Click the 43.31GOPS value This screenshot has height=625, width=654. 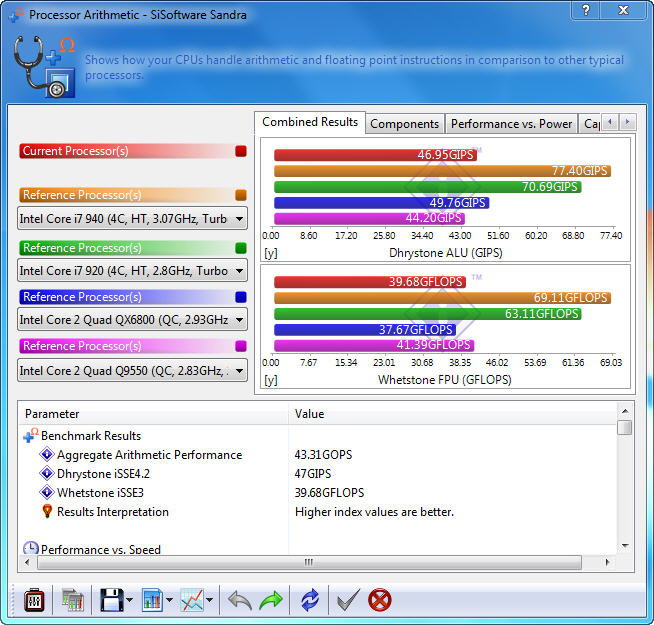pos(323,454)
